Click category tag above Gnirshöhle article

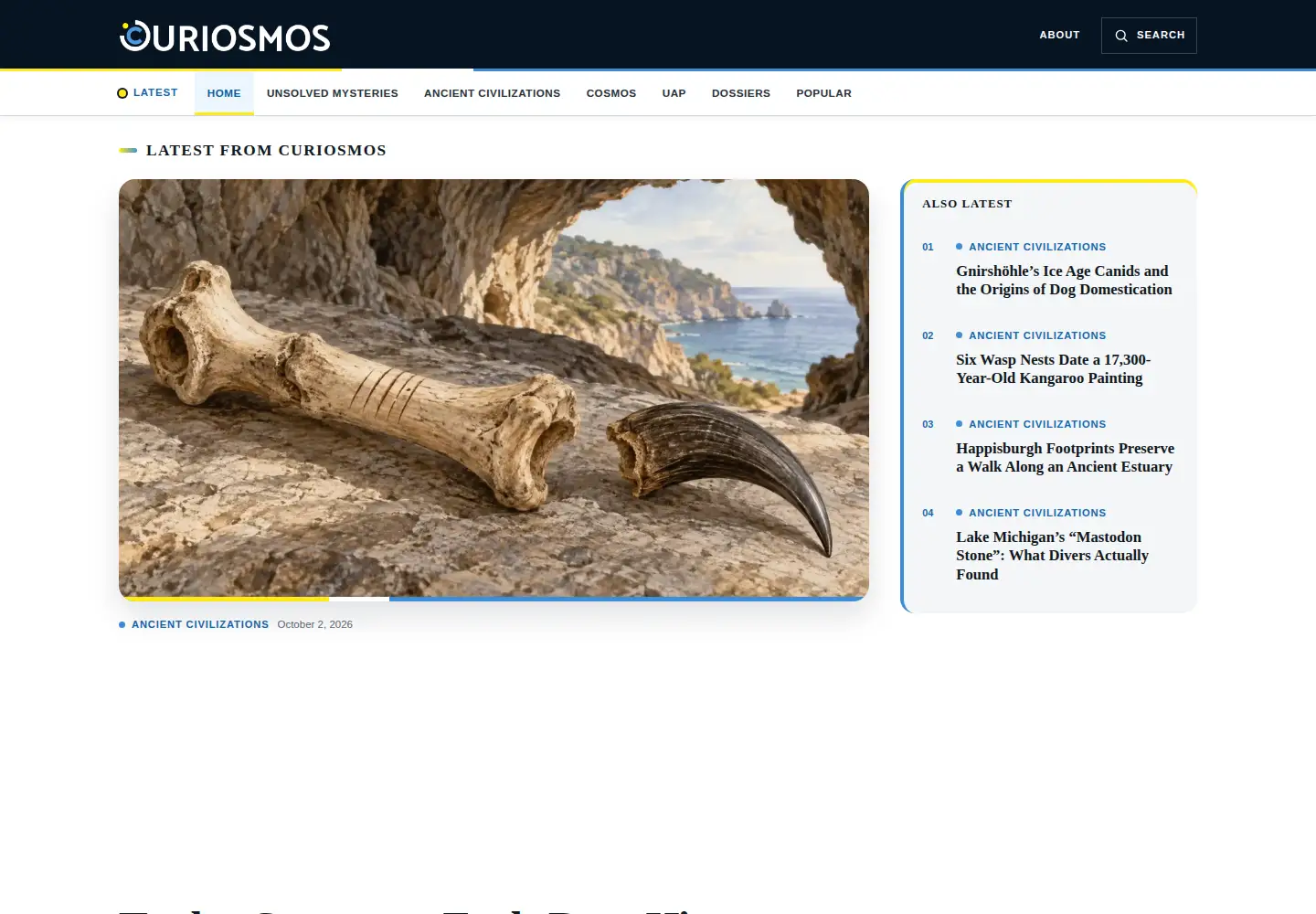coord(1037,247)
